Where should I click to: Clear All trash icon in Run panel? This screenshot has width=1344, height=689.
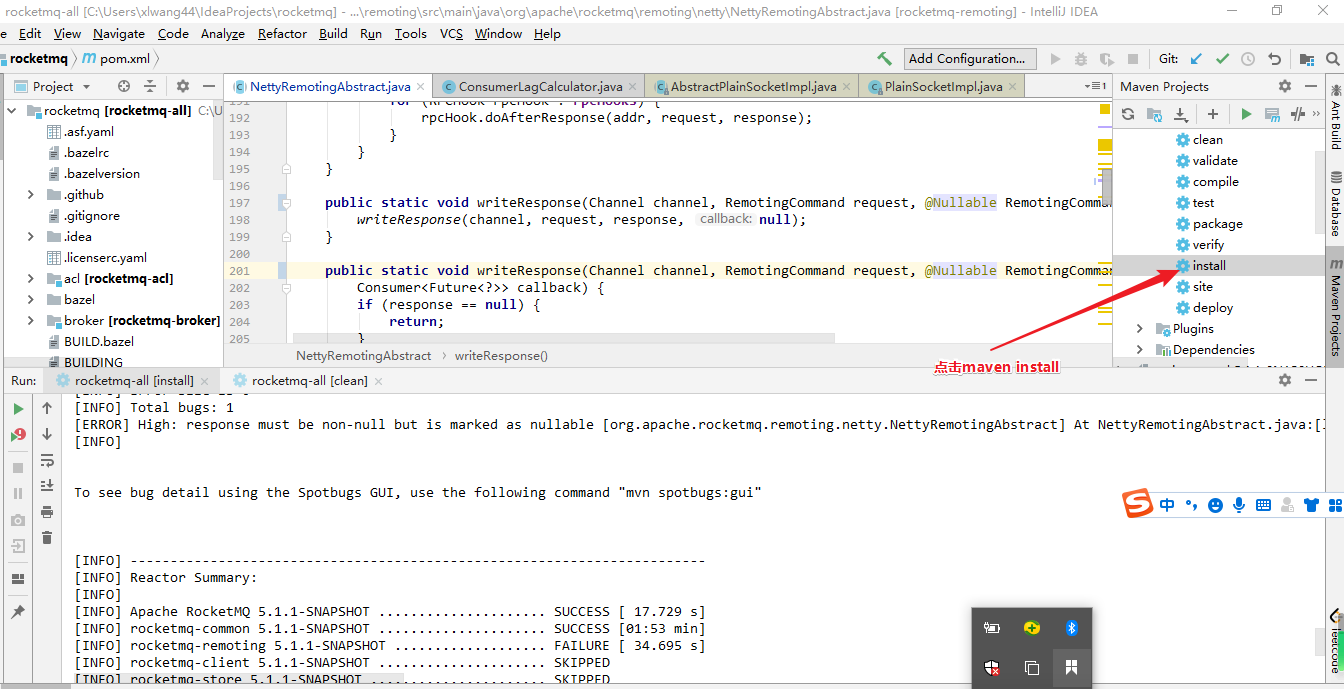coord(47,538)
